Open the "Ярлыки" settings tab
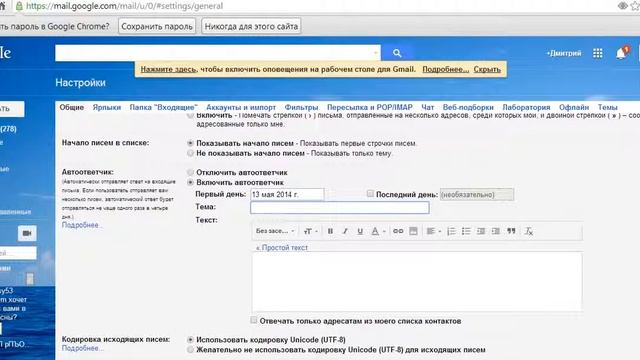The height and width of the screenshot is (360, 640). point(107,107)
